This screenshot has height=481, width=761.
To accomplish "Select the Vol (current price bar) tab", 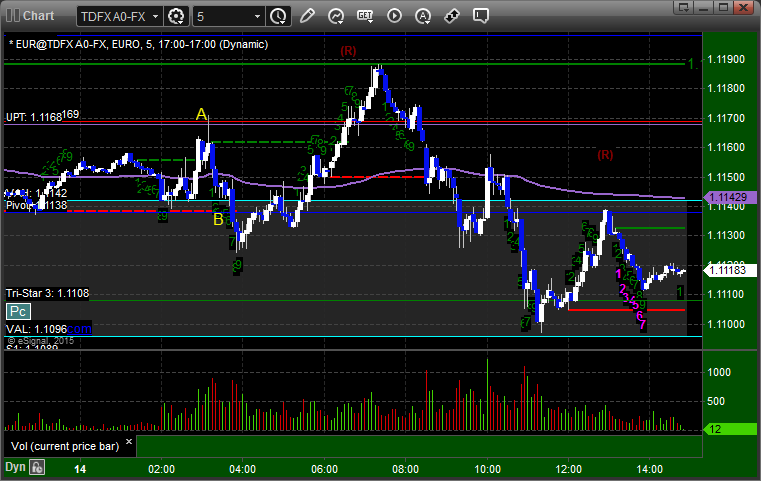I will (x=65, y=446).
